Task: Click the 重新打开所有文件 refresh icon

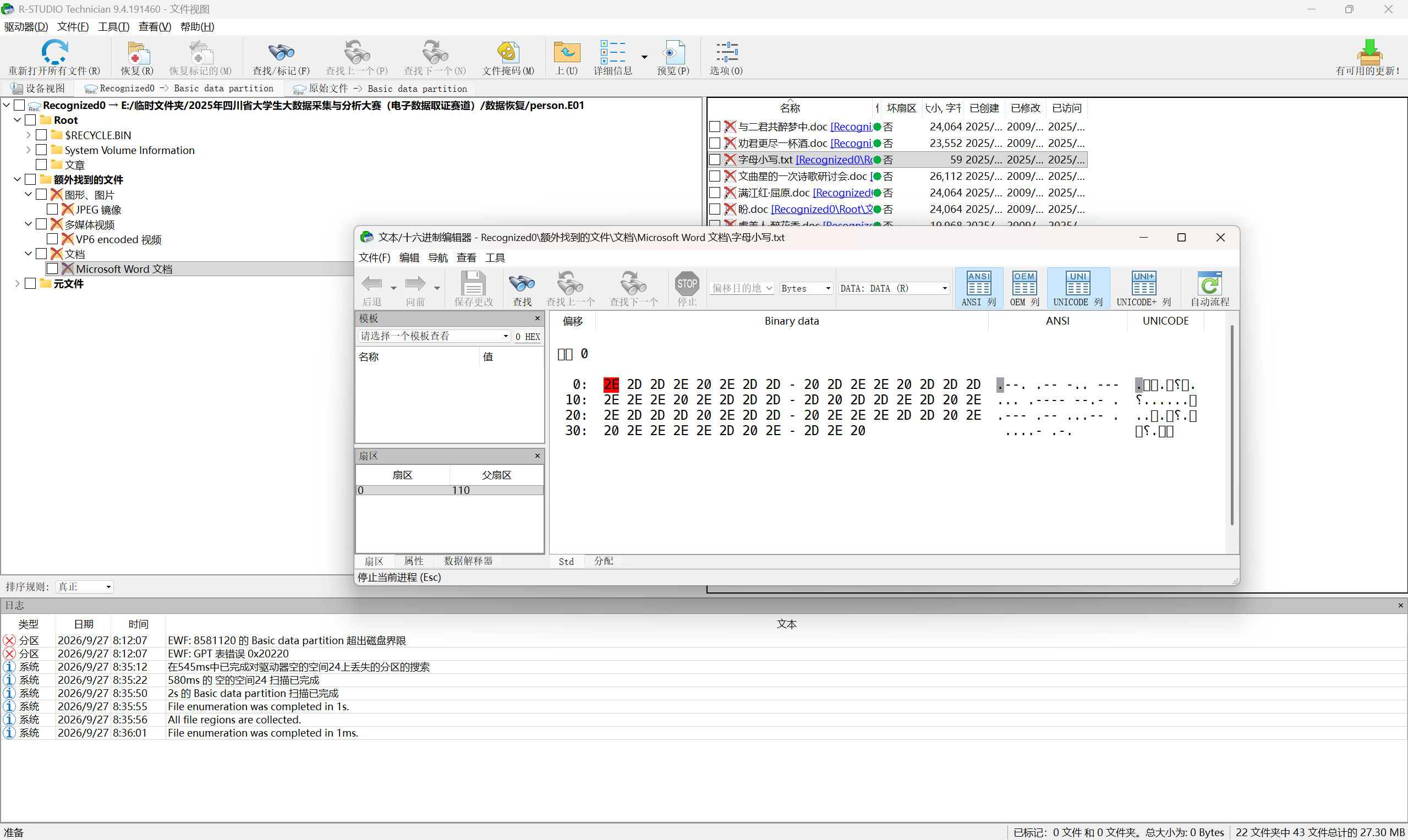Action: 54,52
